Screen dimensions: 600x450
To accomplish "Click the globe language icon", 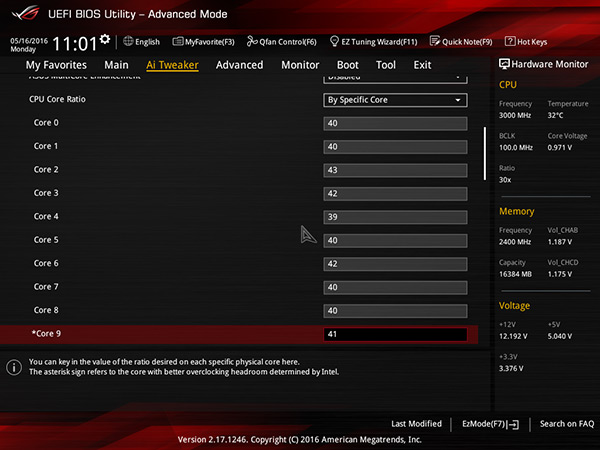I will click(128, 41).
